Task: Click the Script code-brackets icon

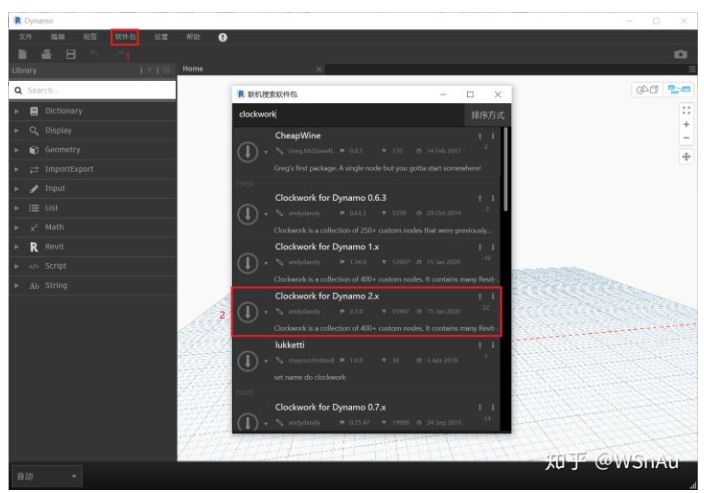Action: click(x=34, y=266)
